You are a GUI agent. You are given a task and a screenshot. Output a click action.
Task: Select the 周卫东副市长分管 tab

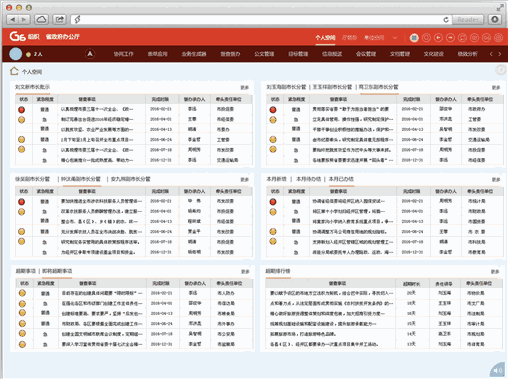(x=378, y=87)
